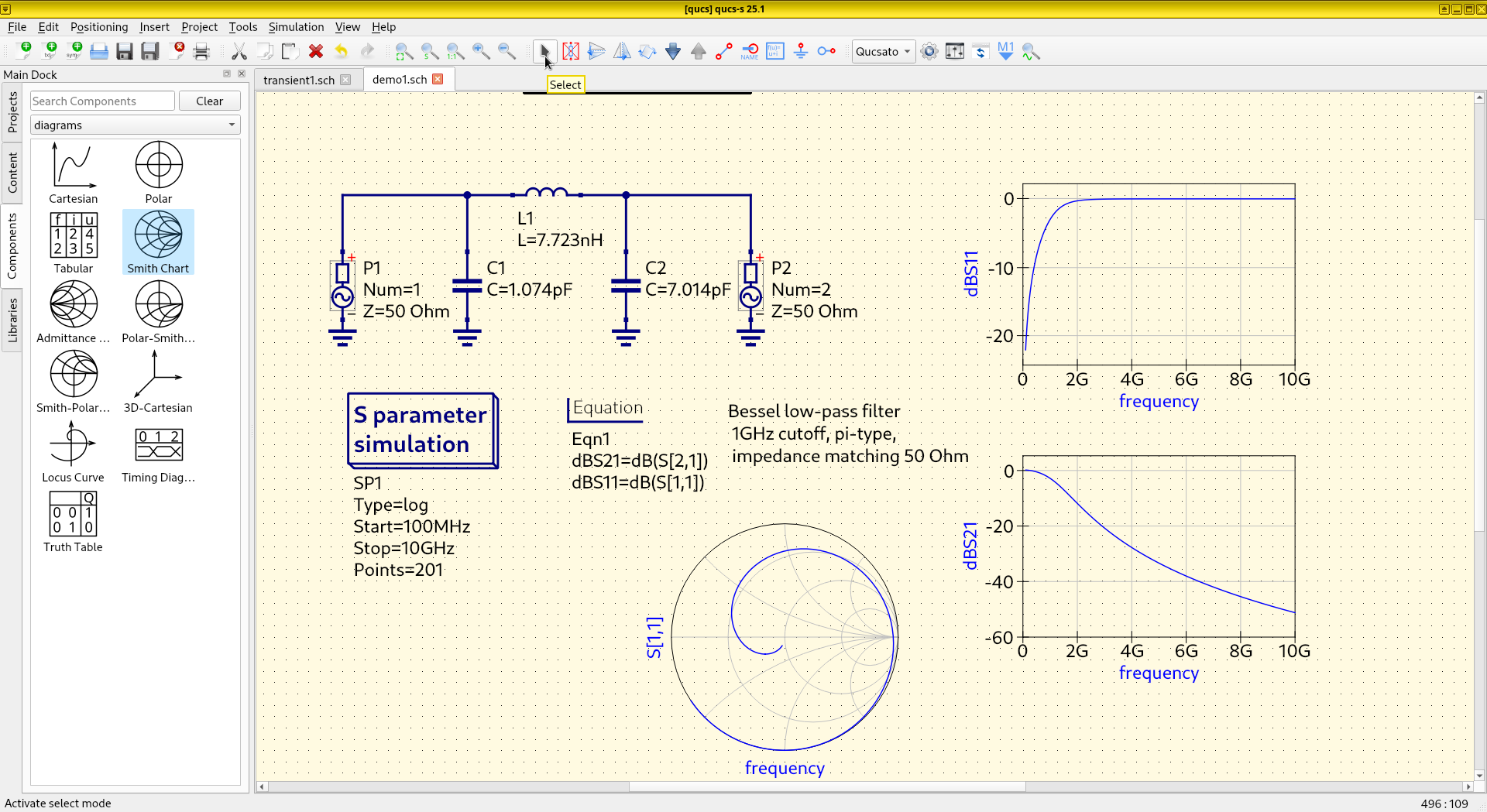Click the Simulate gear icon

929,52
